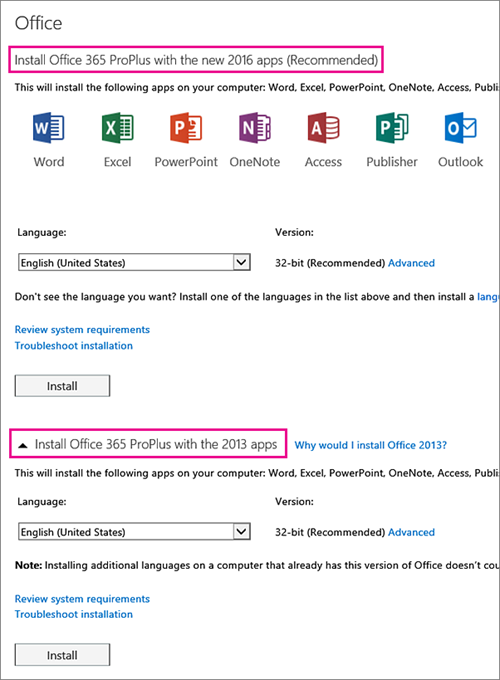This screenshot has width=500, height=680.
Task: Click the 'PowerPoint' label text
Action: tap(186, 162)
